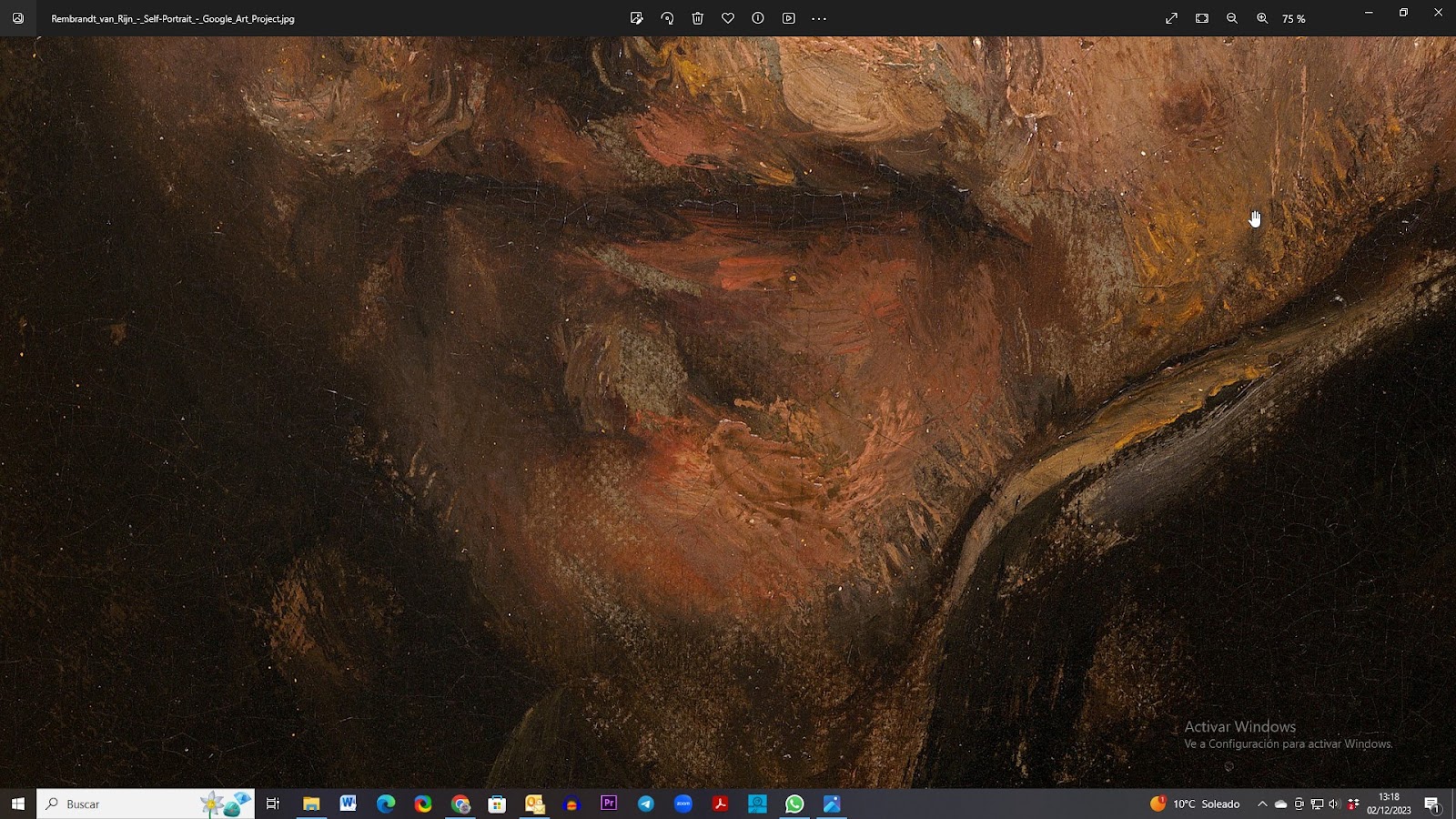Open Google Chrome from the taskbar
This screenshot has height=819, width=1456.
(460, 804)
